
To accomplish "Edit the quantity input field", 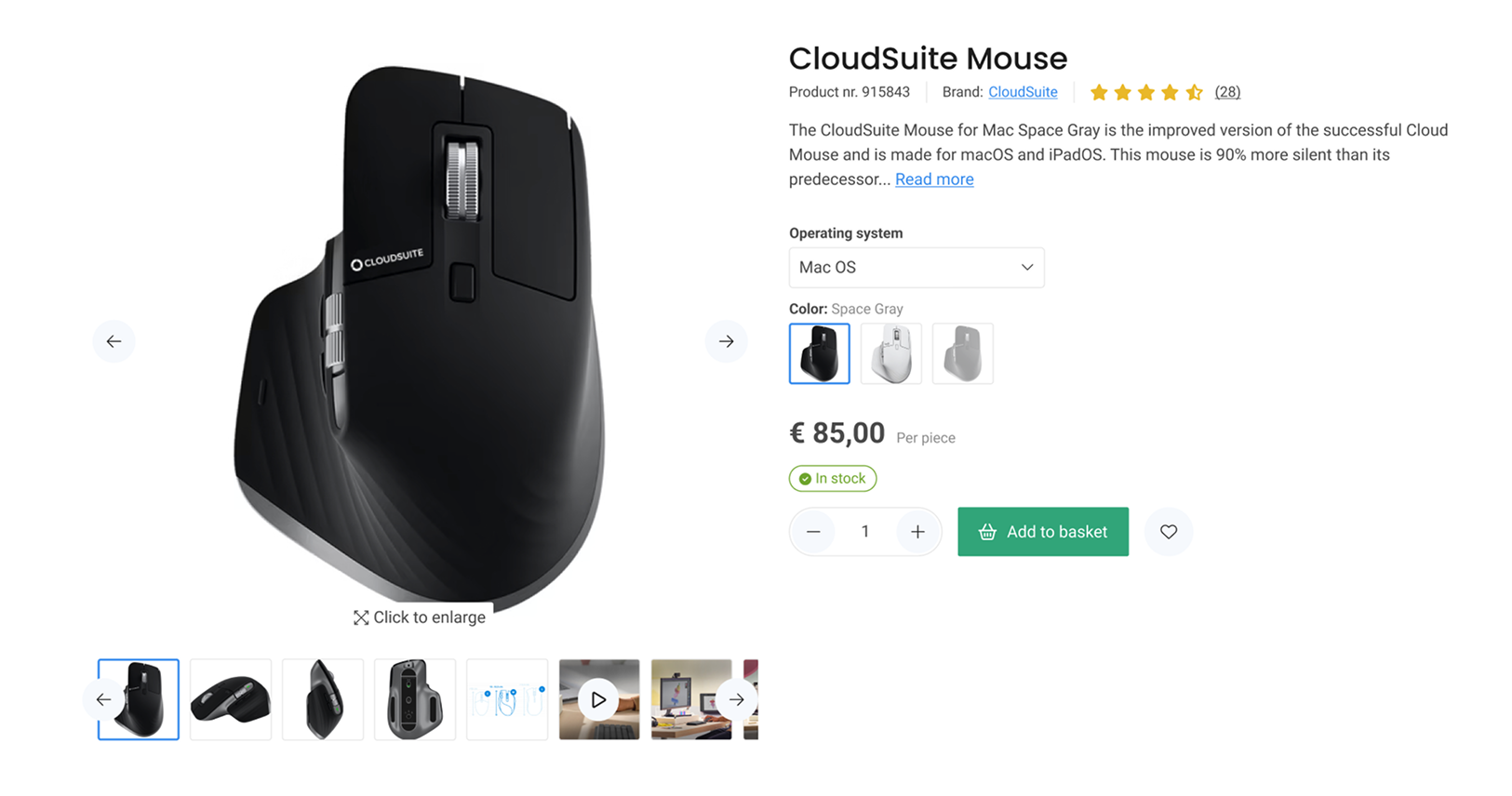I will click(x=865, y=532).
